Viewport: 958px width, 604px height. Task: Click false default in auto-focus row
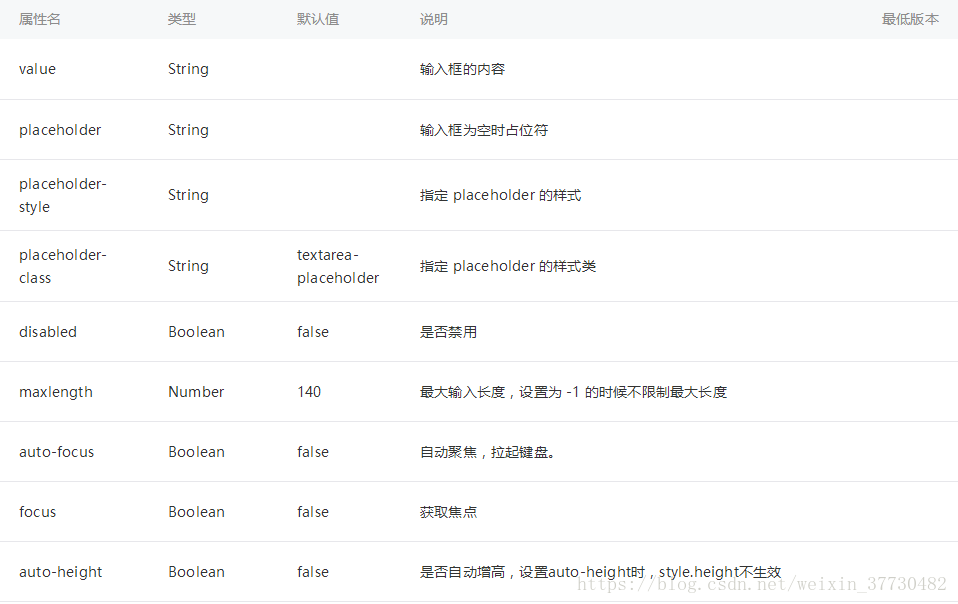point(313,452)
